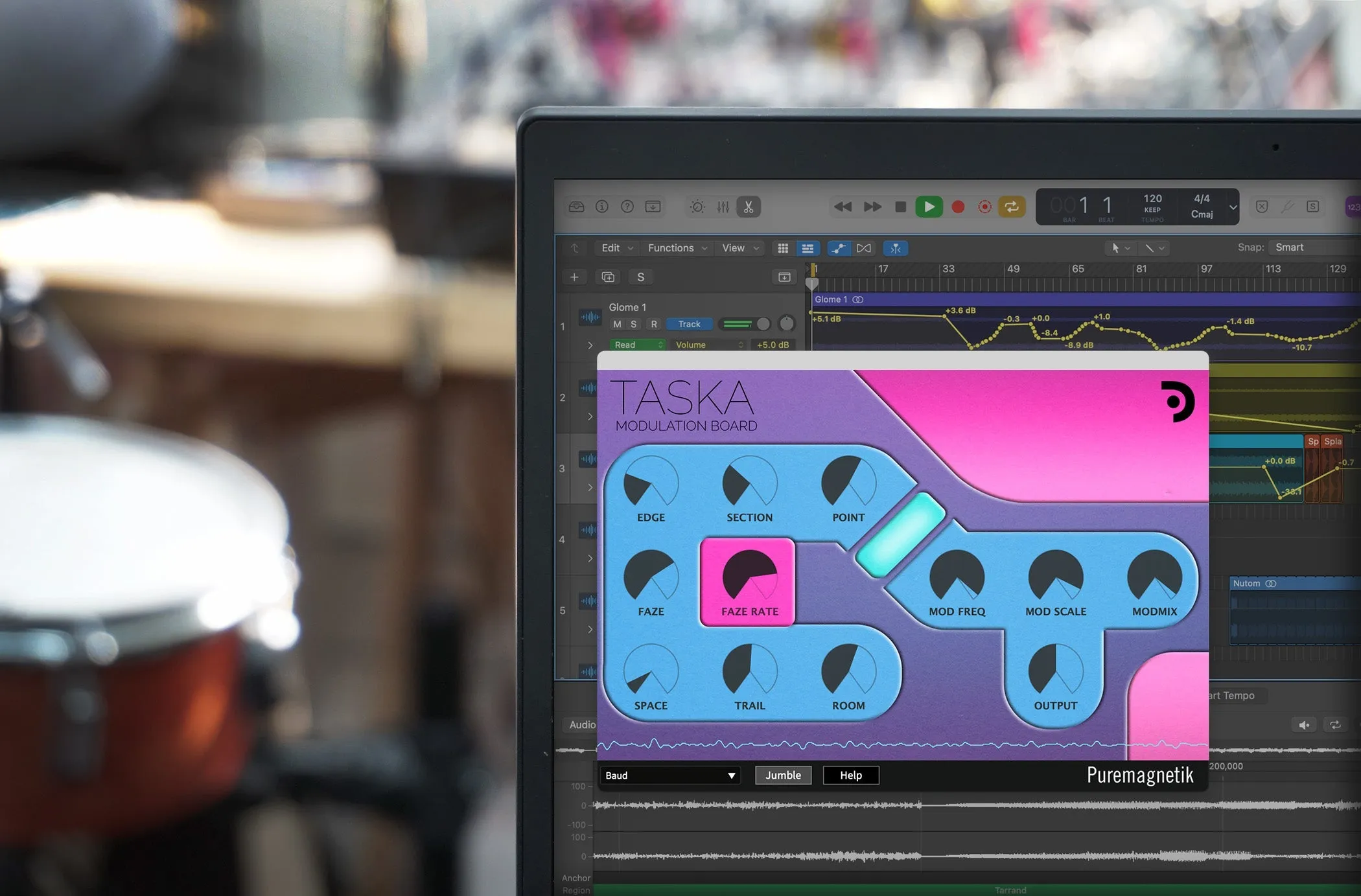
Task: Click the OUTPUT knob in Taska
Action: click(1055, 669)
